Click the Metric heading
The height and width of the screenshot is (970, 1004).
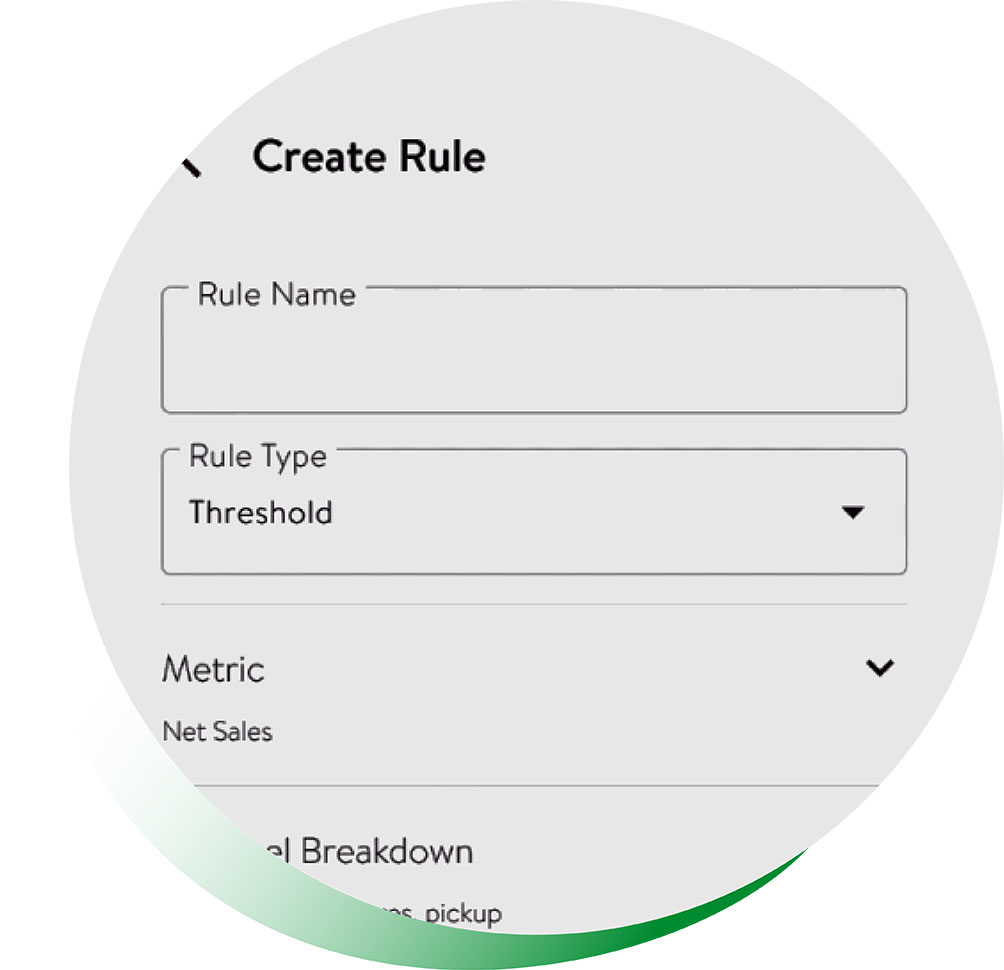coord(213,669)
